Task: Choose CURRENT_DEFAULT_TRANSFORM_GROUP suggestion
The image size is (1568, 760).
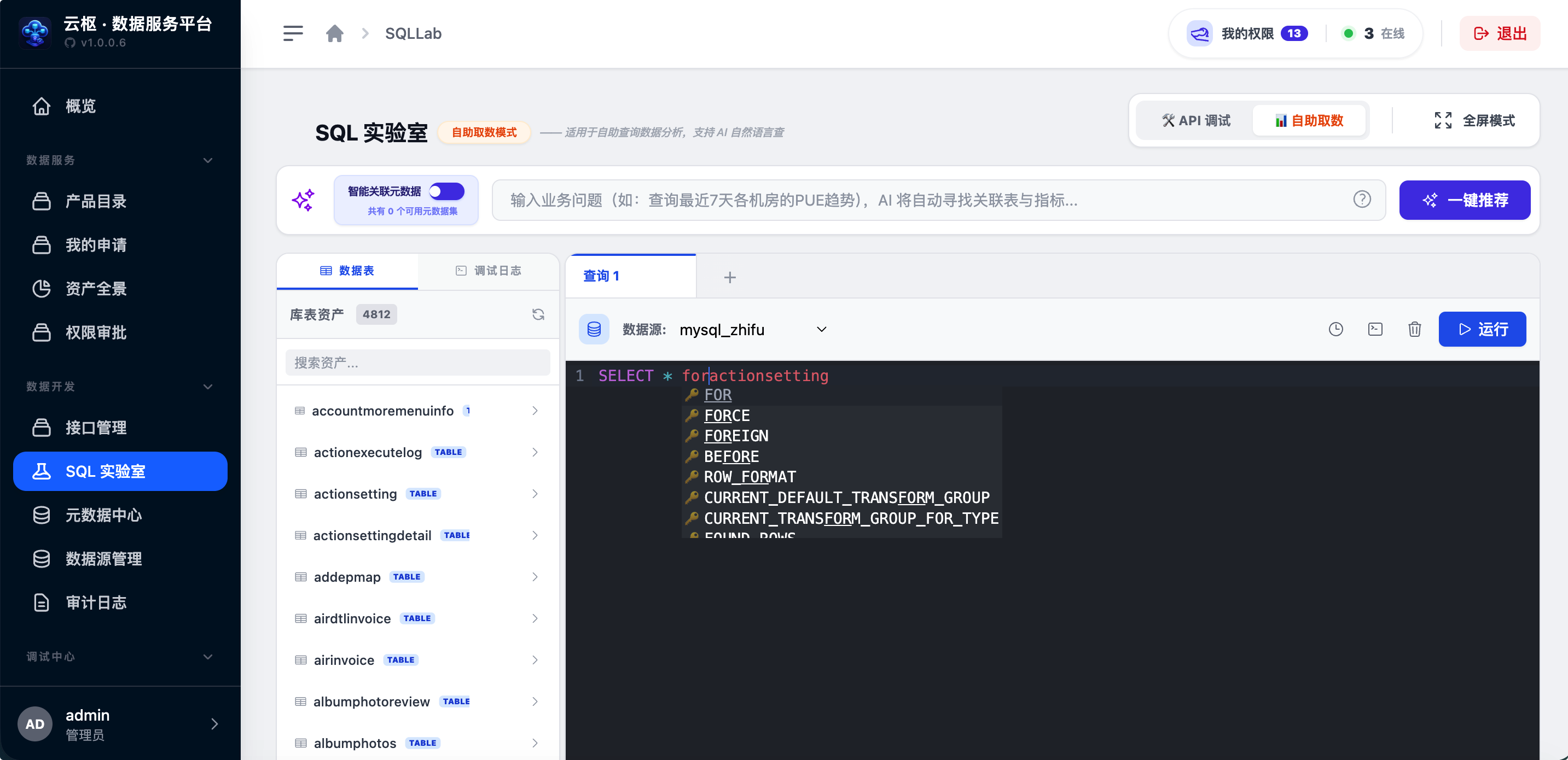Action: pos(842,498)
